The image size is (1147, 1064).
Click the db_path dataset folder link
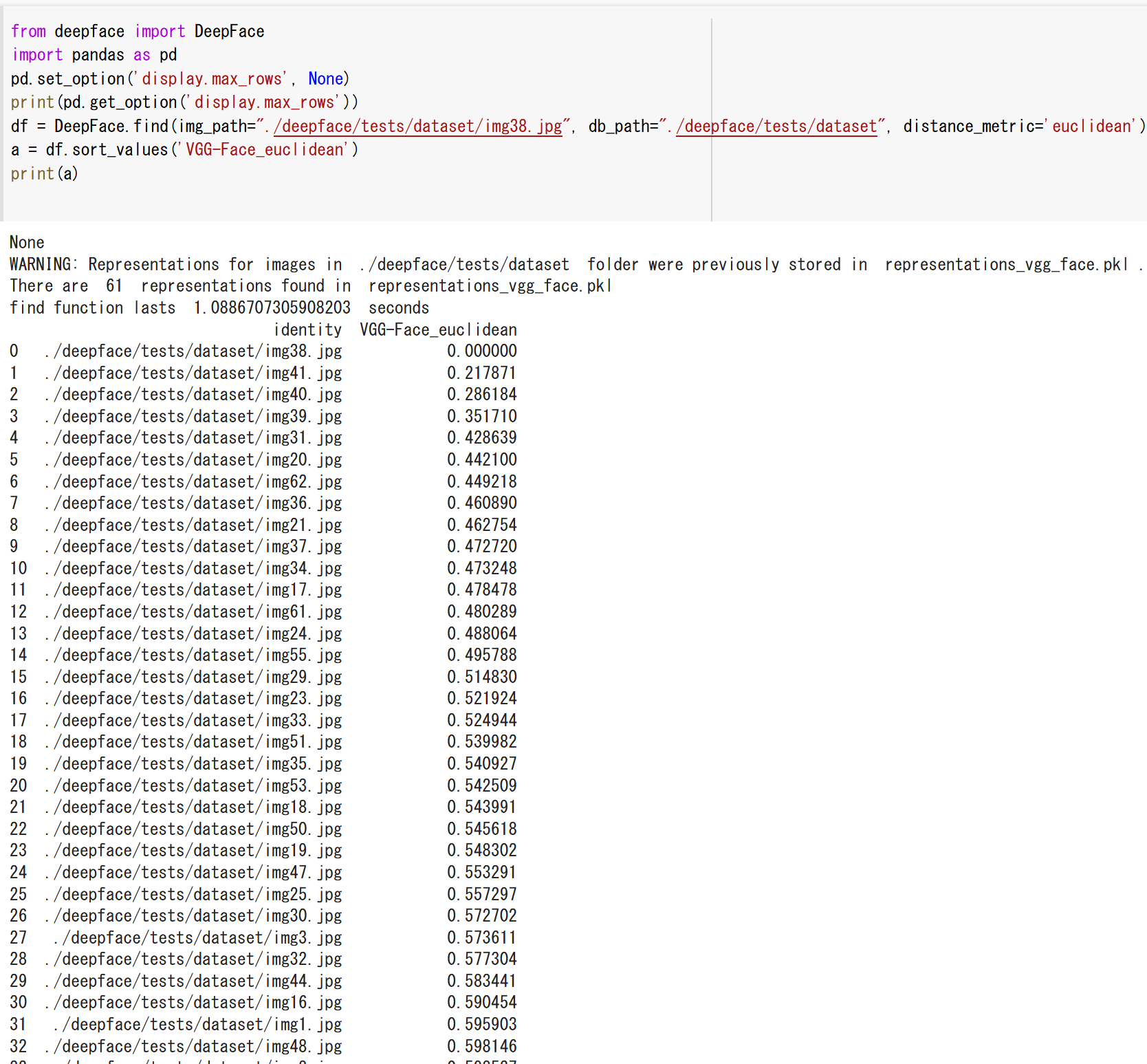coord(776,127)
